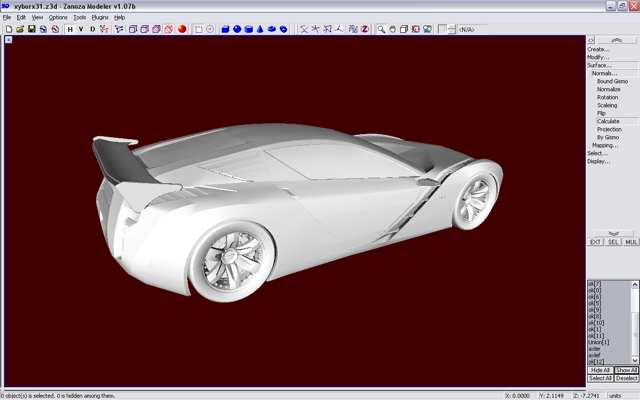Toggle the H mode button

(x=69, y=29)
